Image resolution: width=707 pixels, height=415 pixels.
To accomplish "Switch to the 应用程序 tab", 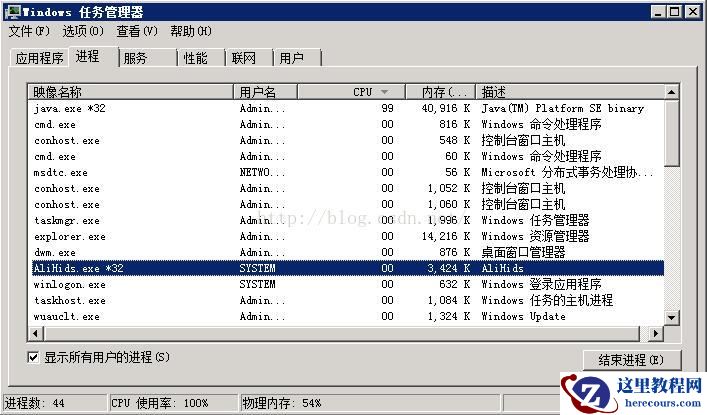I will click(39, 58).
